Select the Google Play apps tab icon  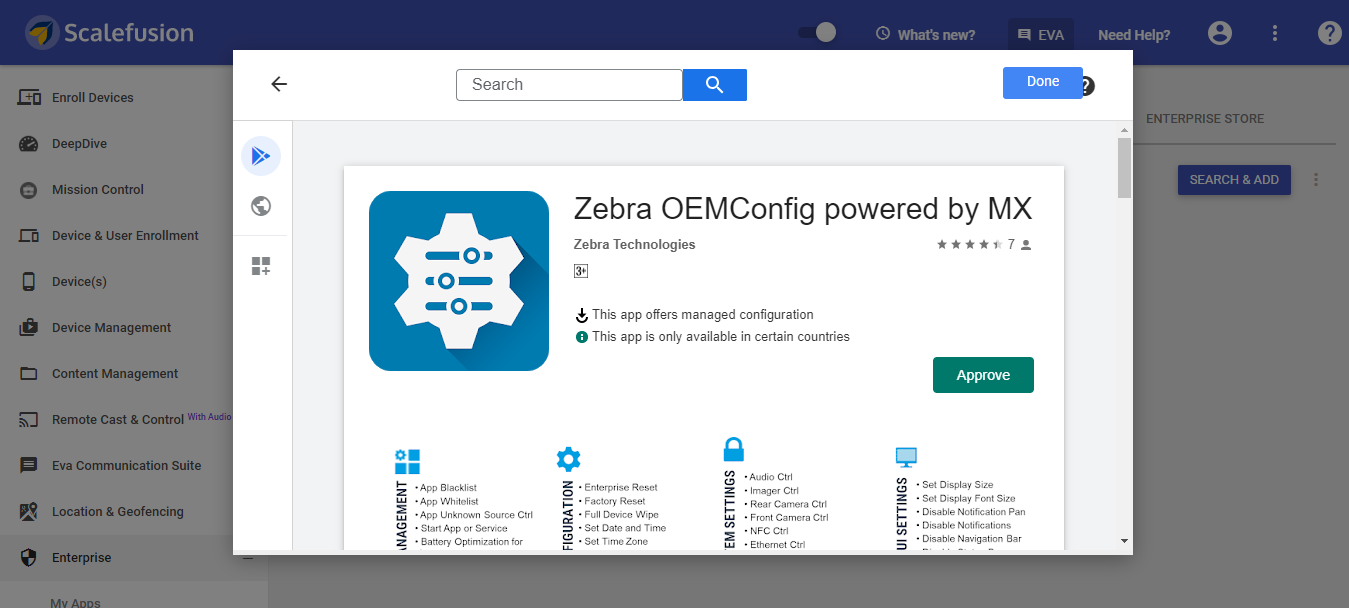click(261, 155)
